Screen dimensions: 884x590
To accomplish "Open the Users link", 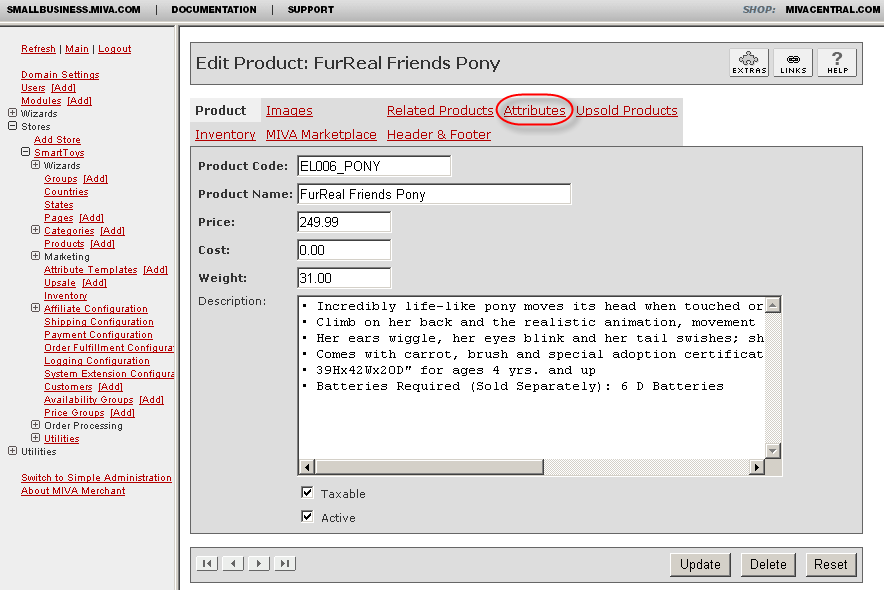I will 33,88.
